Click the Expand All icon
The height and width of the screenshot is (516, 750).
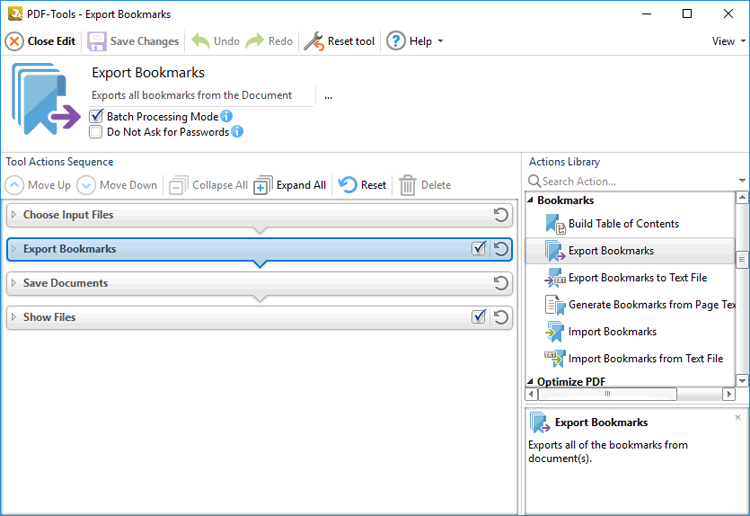pyautogui.click(x=263, y=185)
